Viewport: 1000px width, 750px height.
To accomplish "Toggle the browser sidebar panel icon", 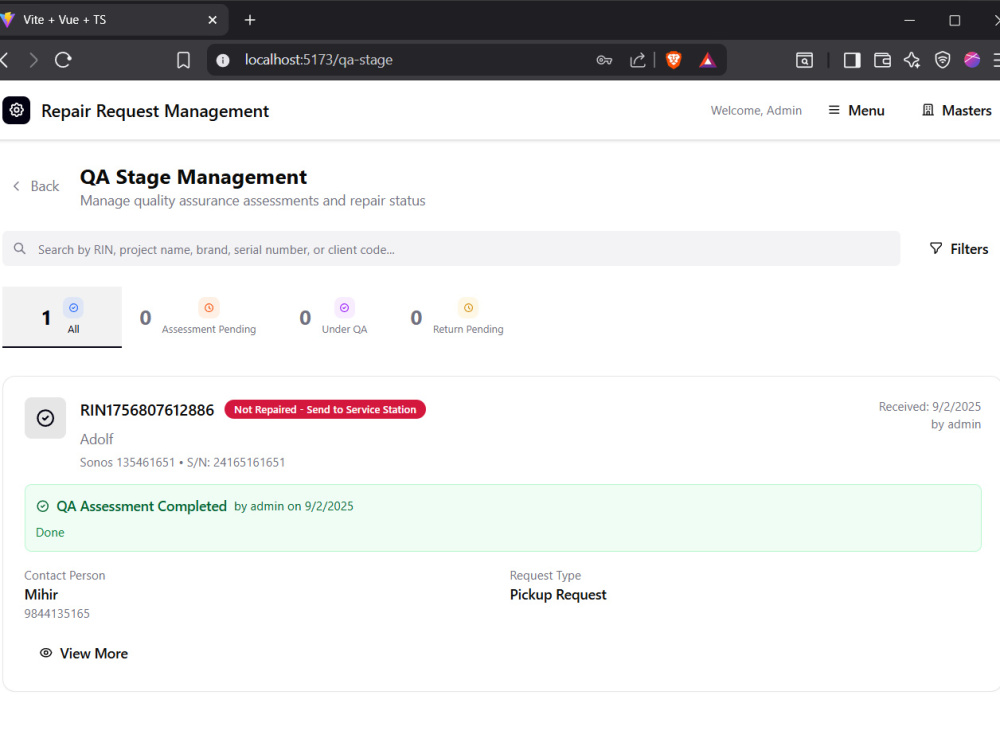I will point(852,60).
